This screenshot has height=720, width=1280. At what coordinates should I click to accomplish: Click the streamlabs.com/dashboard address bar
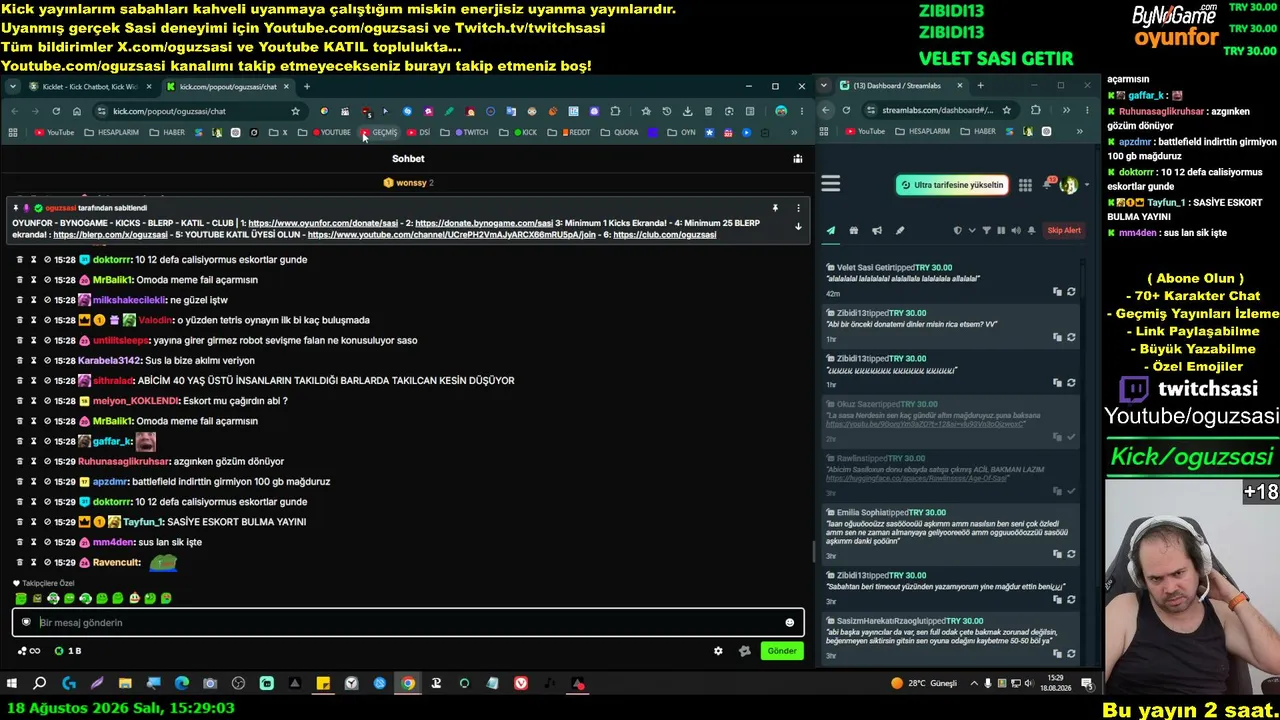[940, 111]
